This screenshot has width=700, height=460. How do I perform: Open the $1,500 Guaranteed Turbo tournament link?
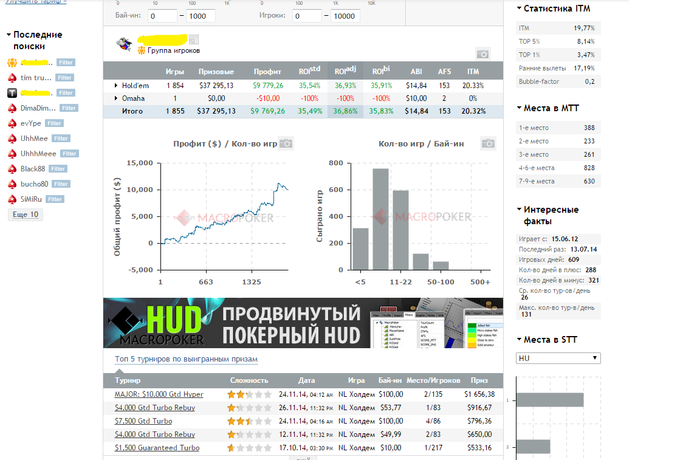pyautogui.click(x=157, y=448)
